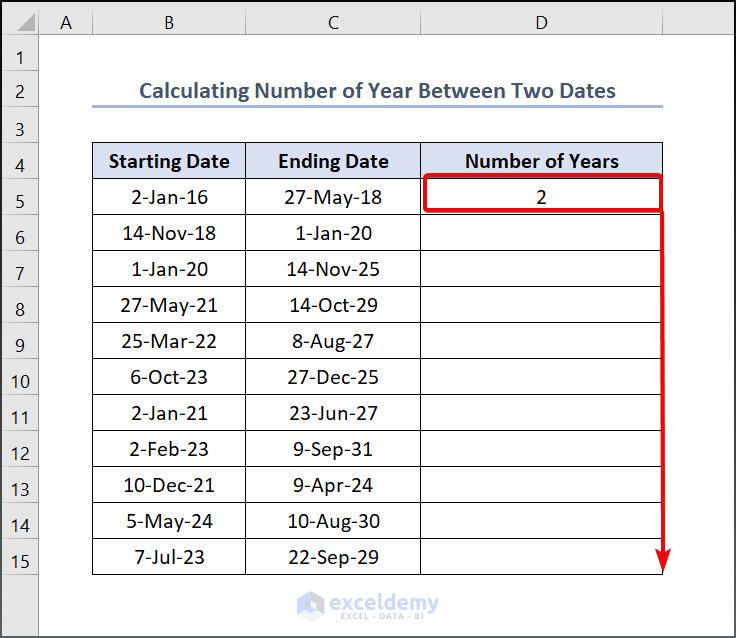Select column D header
This screenshot has height=638, width=736.
[541, 22]
